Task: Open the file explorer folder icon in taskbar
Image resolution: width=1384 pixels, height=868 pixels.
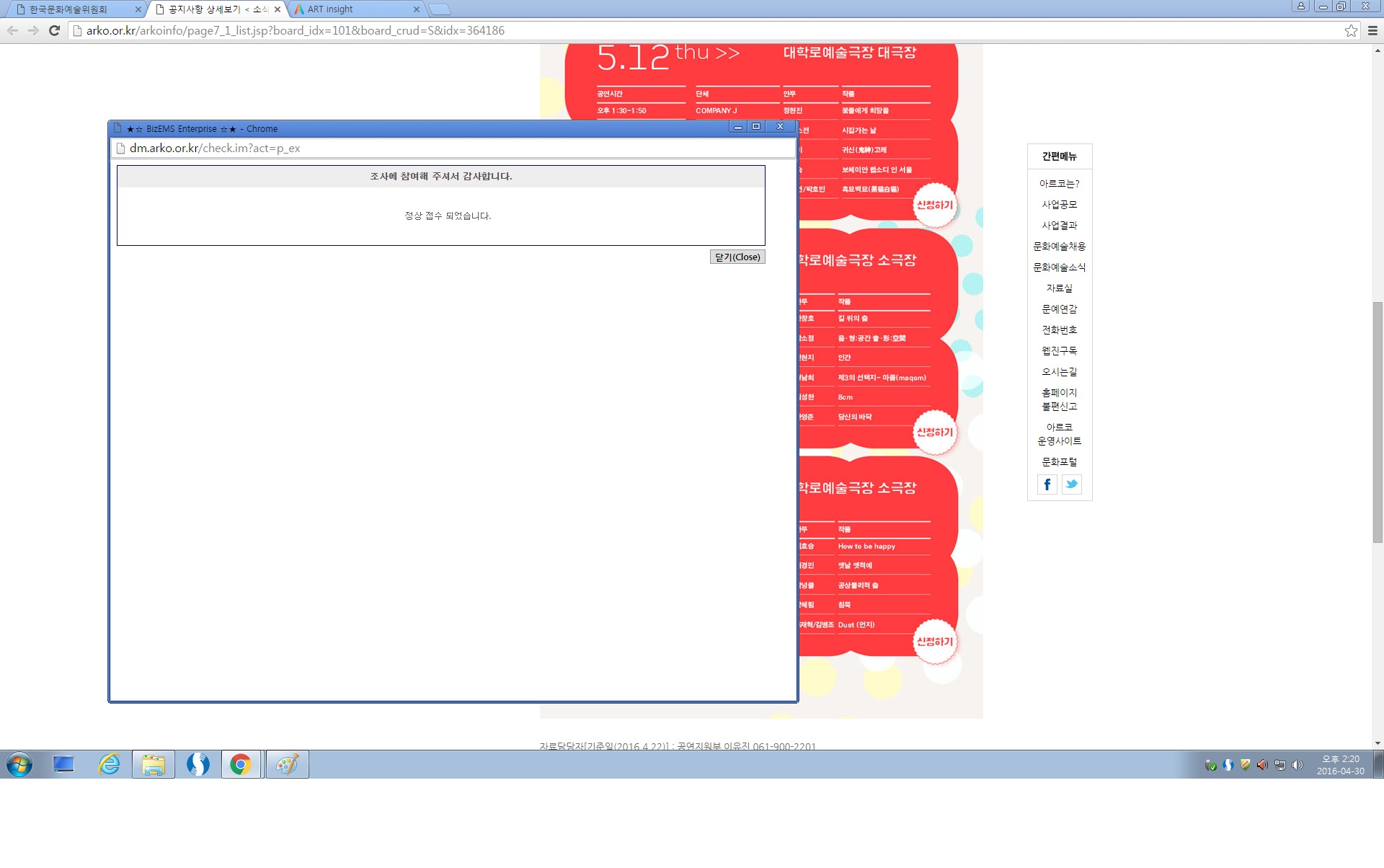Action: pos(154,764)
